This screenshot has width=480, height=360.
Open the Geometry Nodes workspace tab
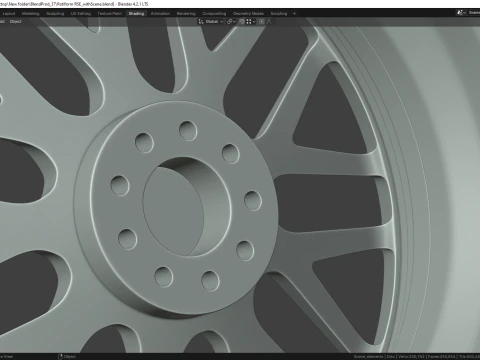[x=248, y=14]
